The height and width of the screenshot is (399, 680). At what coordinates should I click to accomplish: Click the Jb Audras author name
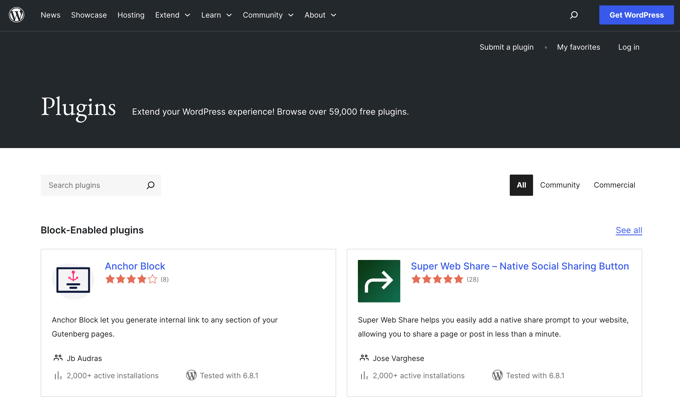[85, 358]
